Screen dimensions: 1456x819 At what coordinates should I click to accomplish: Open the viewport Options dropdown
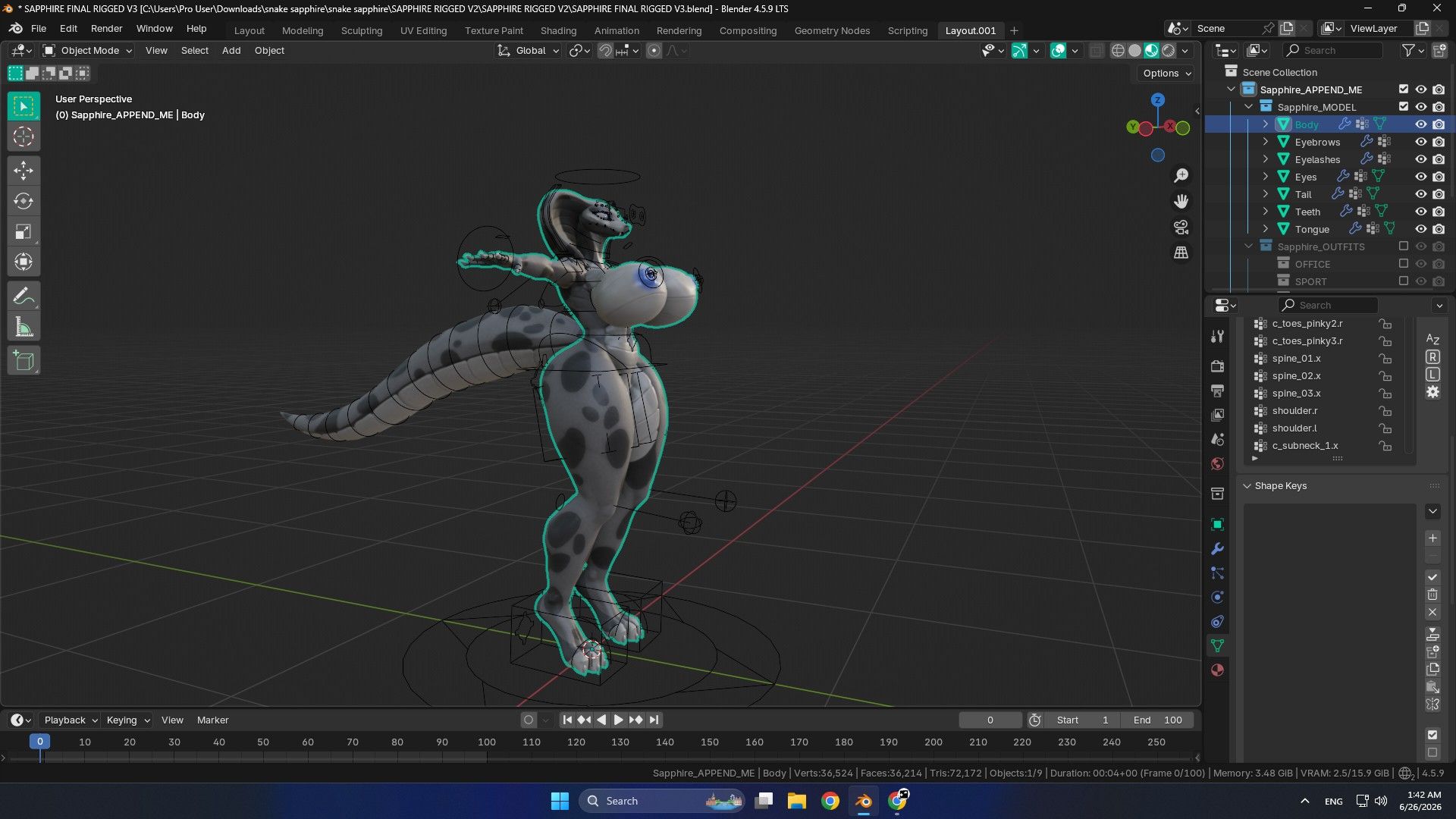coord(1166,74)
